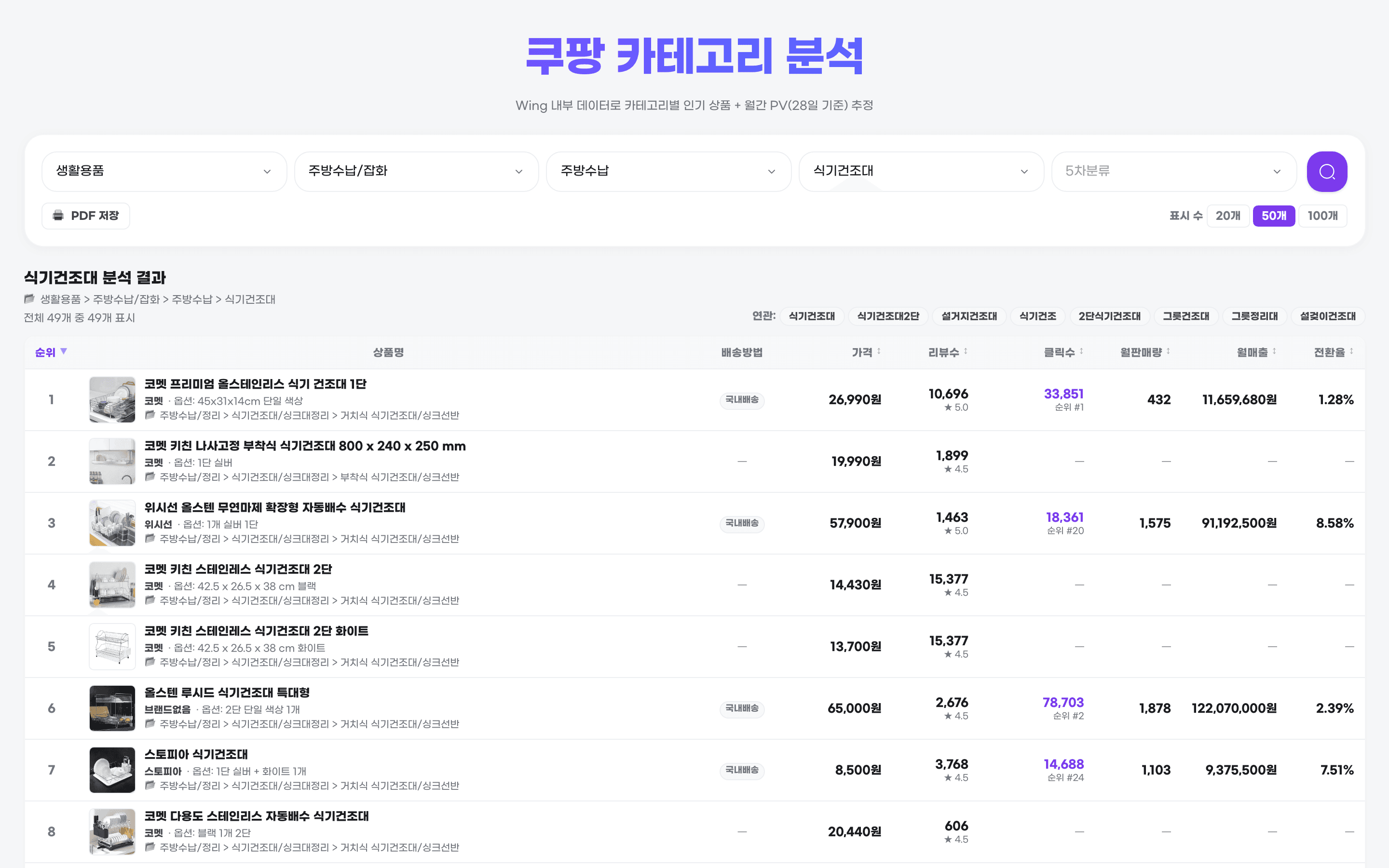
Task: Click the 식기건조대 related keyword tag
Action: (x=812, y=316)
